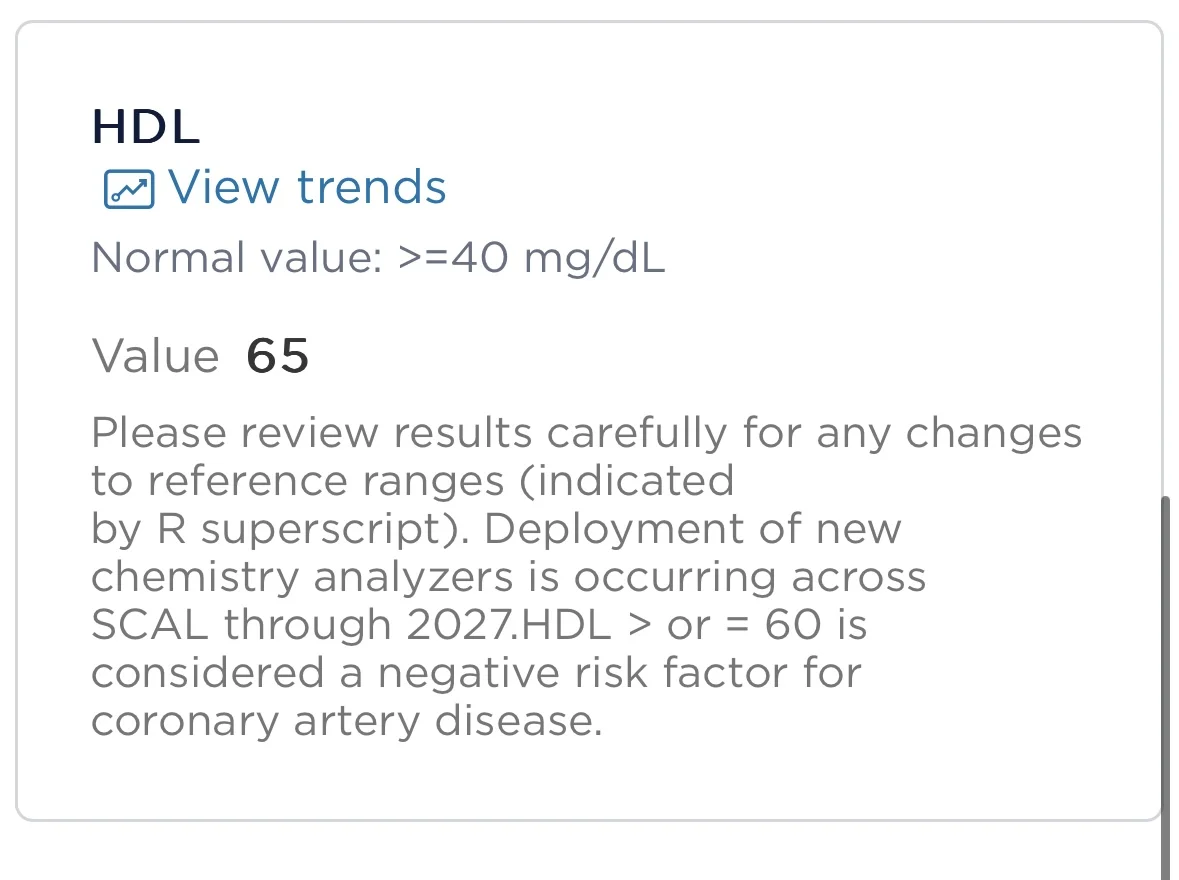Click the trends chart icon

tap(129, 189)
